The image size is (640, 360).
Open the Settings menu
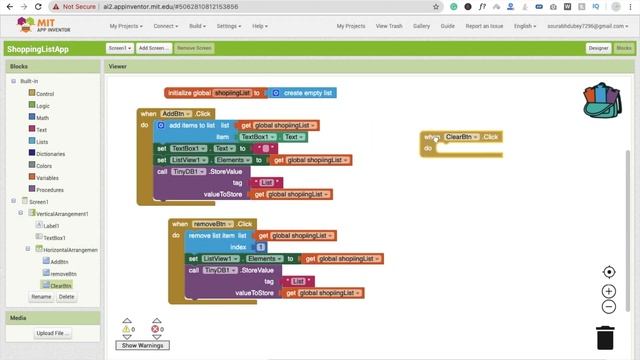(229, 26)
